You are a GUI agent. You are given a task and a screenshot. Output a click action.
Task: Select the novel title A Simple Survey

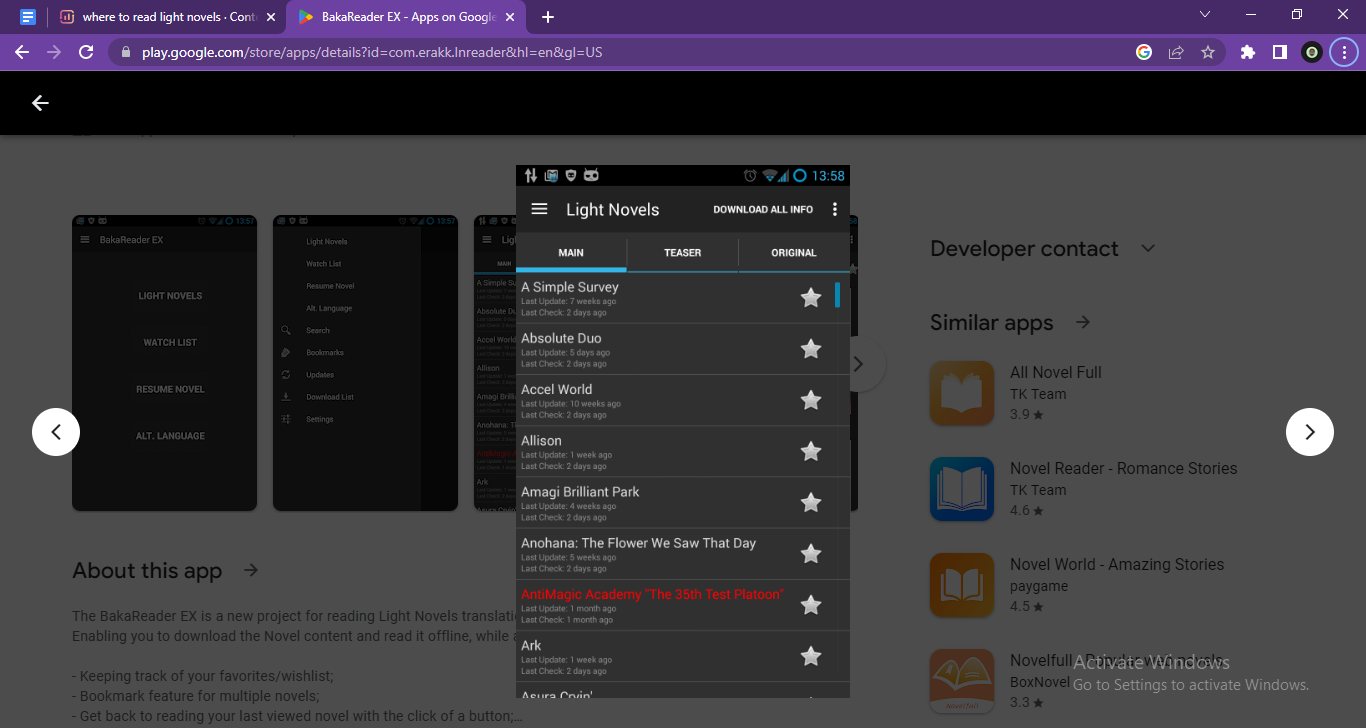570,287
